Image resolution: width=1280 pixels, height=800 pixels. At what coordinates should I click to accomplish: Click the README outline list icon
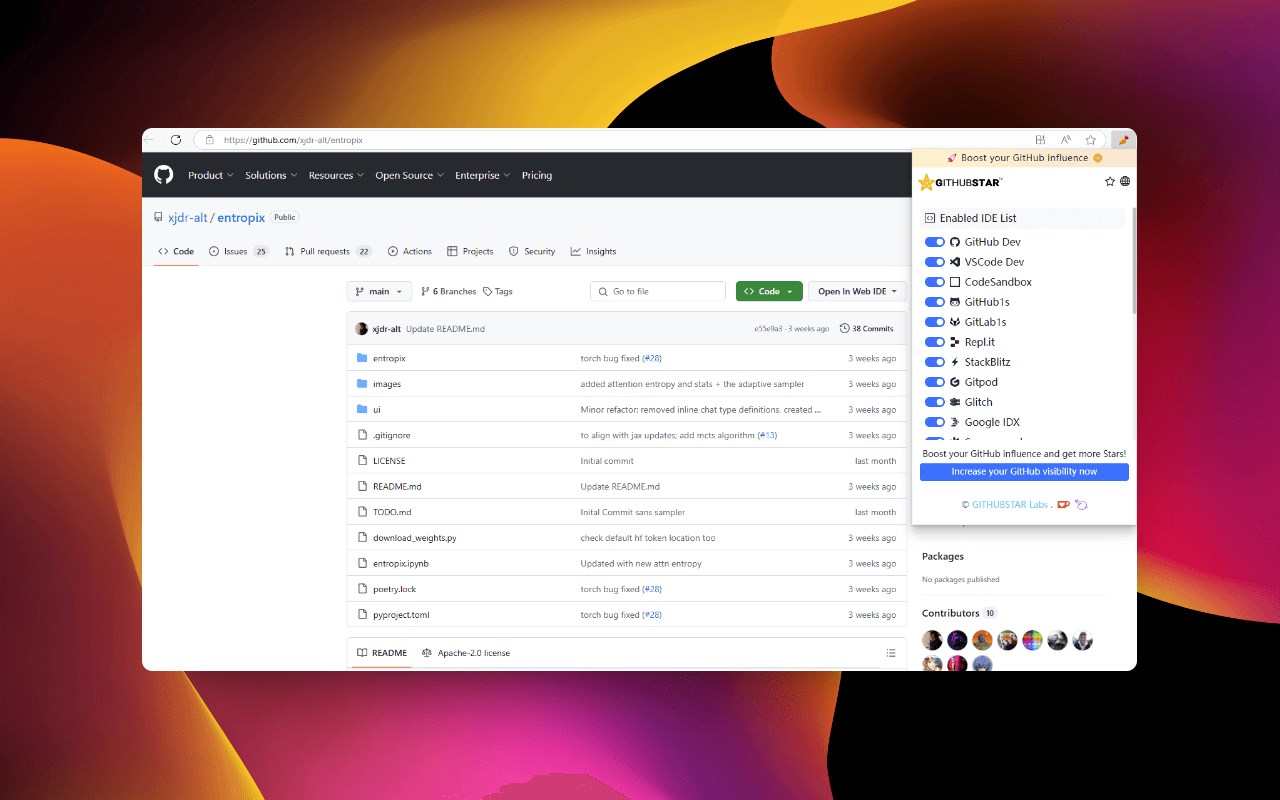891,653
